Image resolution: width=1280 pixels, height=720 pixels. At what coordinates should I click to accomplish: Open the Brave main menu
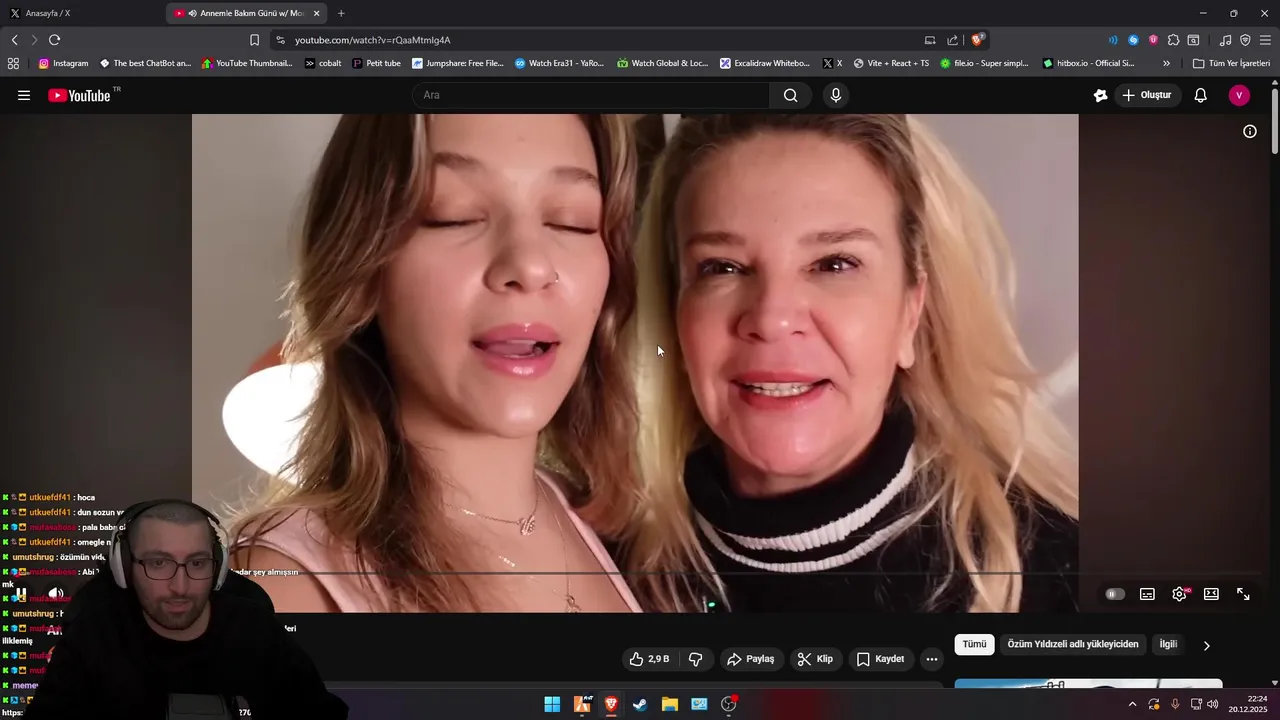click(1265, 40)
